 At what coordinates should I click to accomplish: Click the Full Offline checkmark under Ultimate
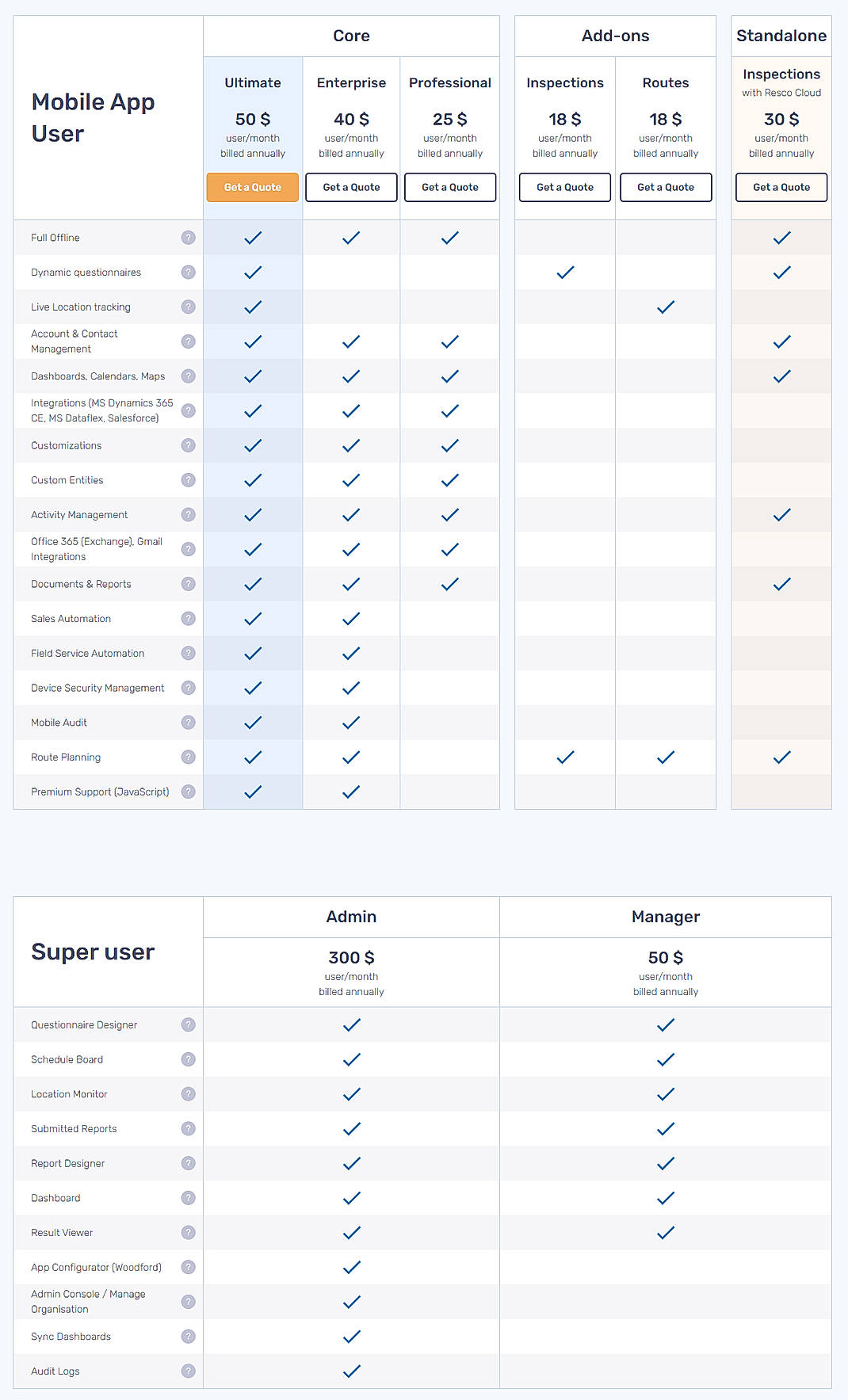point(252,237)
